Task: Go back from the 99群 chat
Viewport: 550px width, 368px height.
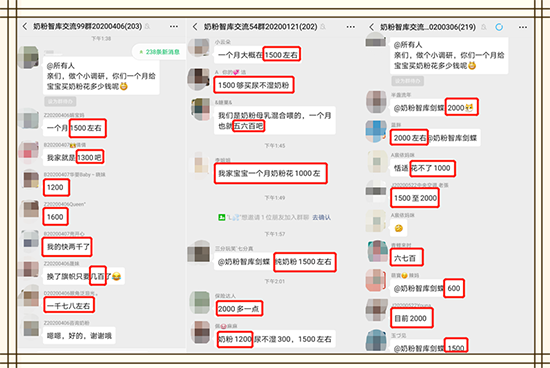Action: pos(25,26)
